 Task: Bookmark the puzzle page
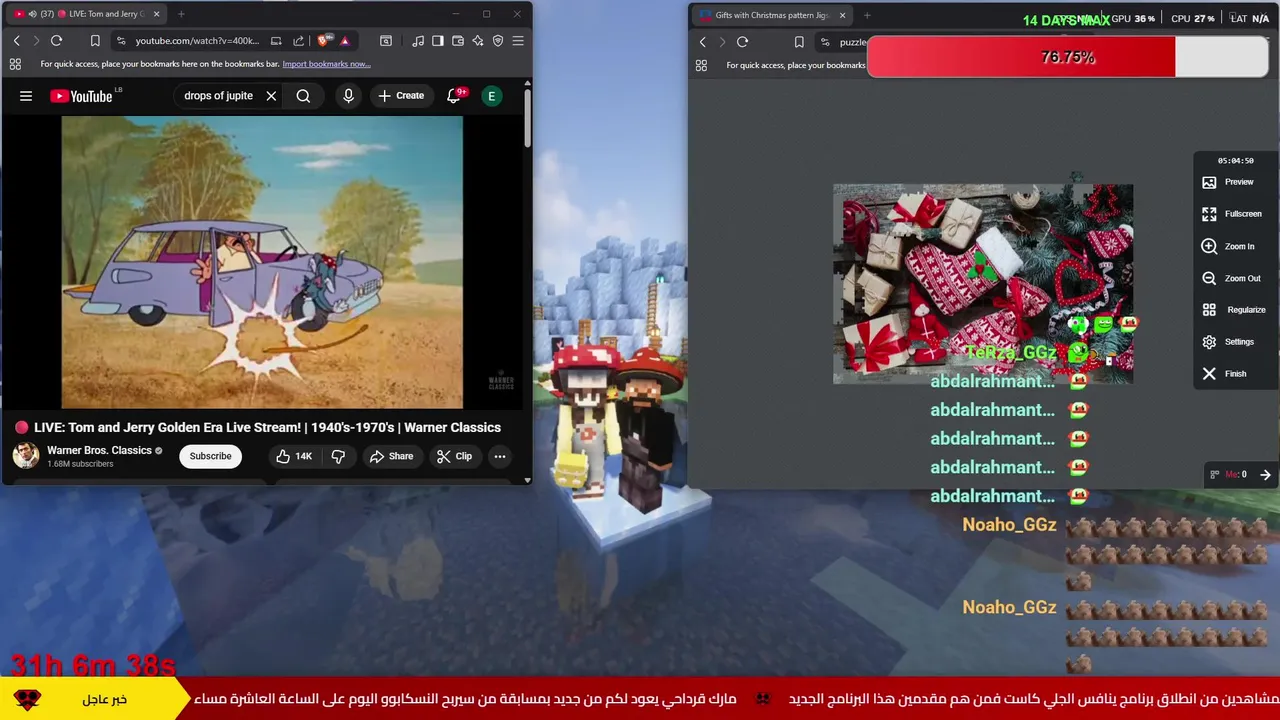pyautogui.click(x=799, y=42)
